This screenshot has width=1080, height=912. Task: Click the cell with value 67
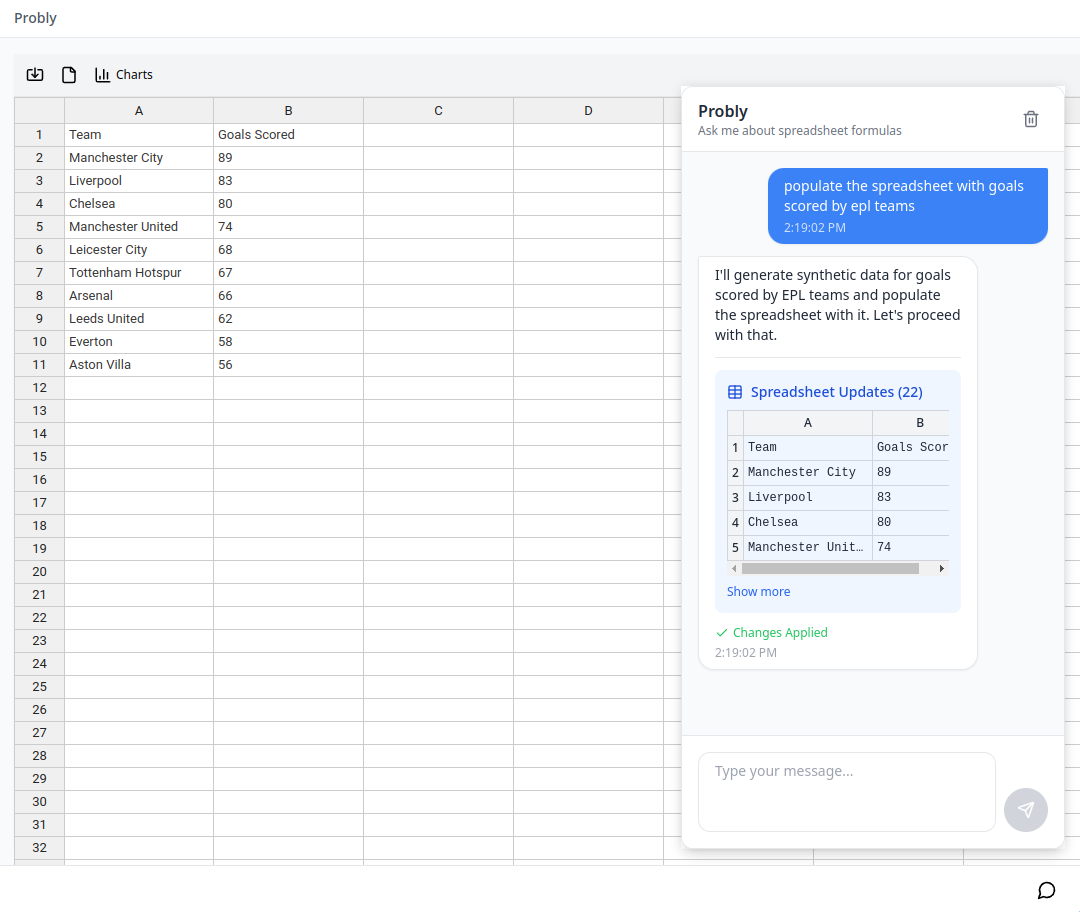[x=289, y=273]
